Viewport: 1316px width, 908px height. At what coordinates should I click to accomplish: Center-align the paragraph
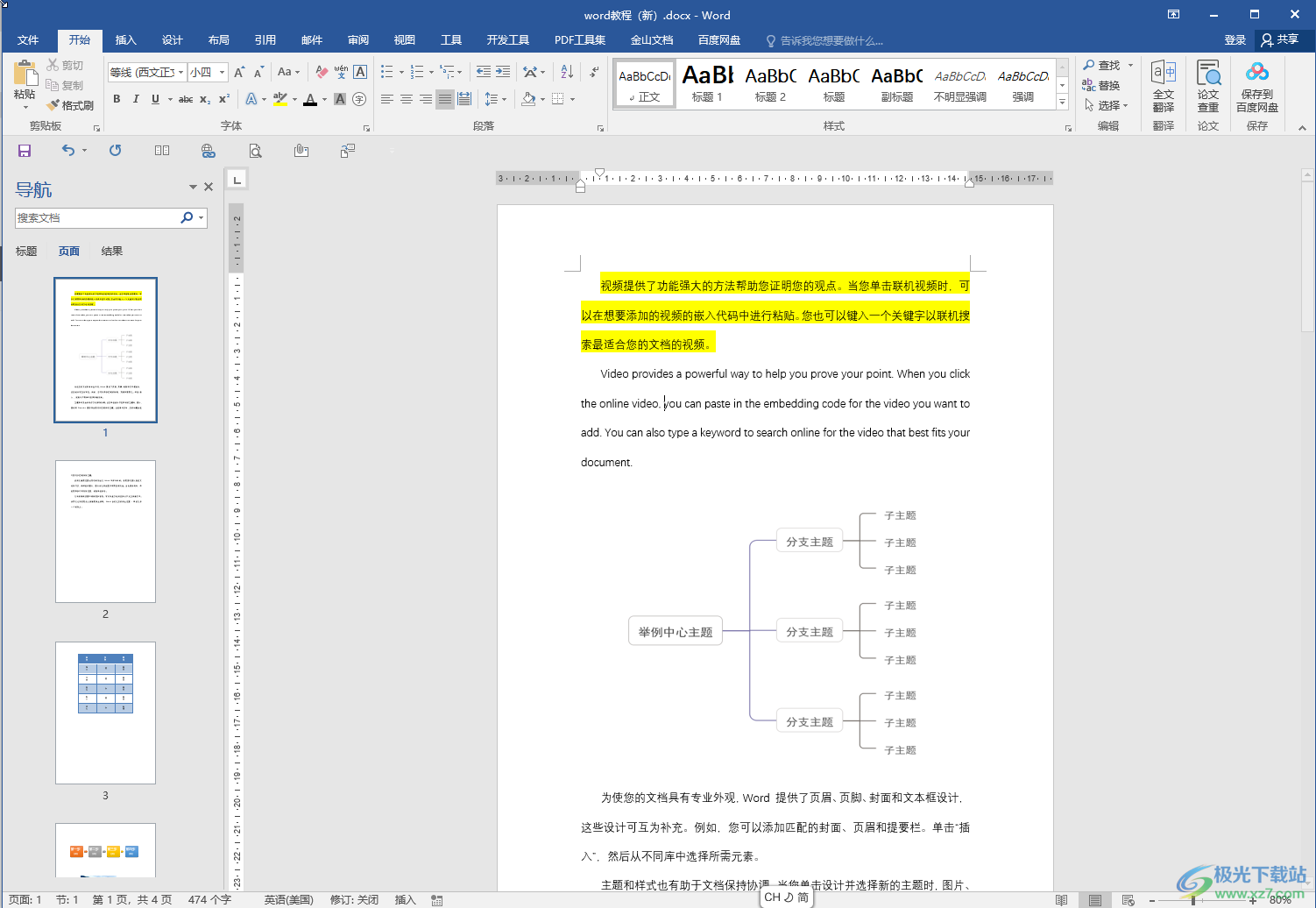[407, 99]
